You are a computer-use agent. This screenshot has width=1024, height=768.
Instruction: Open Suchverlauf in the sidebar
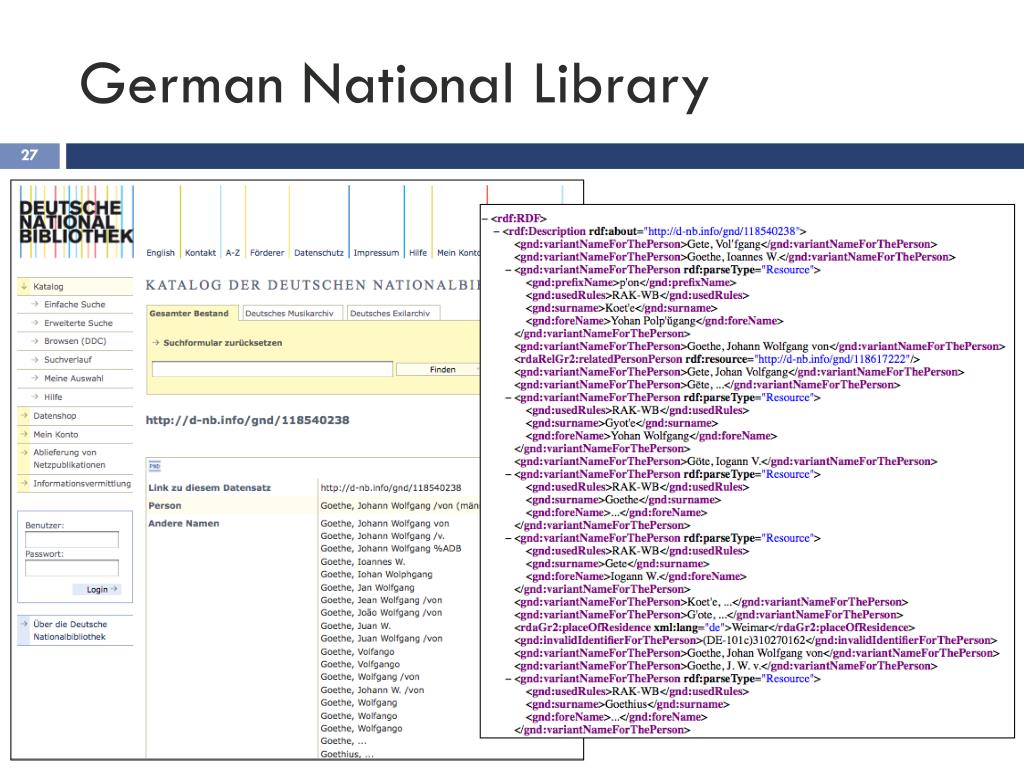68,360
